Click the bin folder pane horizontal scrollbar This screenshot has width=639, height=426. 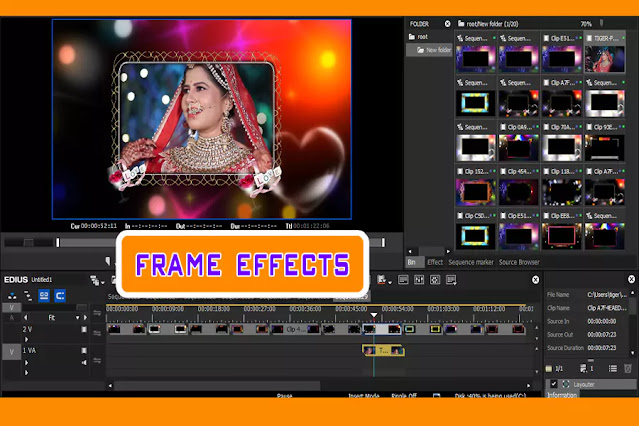click(432, 251)
